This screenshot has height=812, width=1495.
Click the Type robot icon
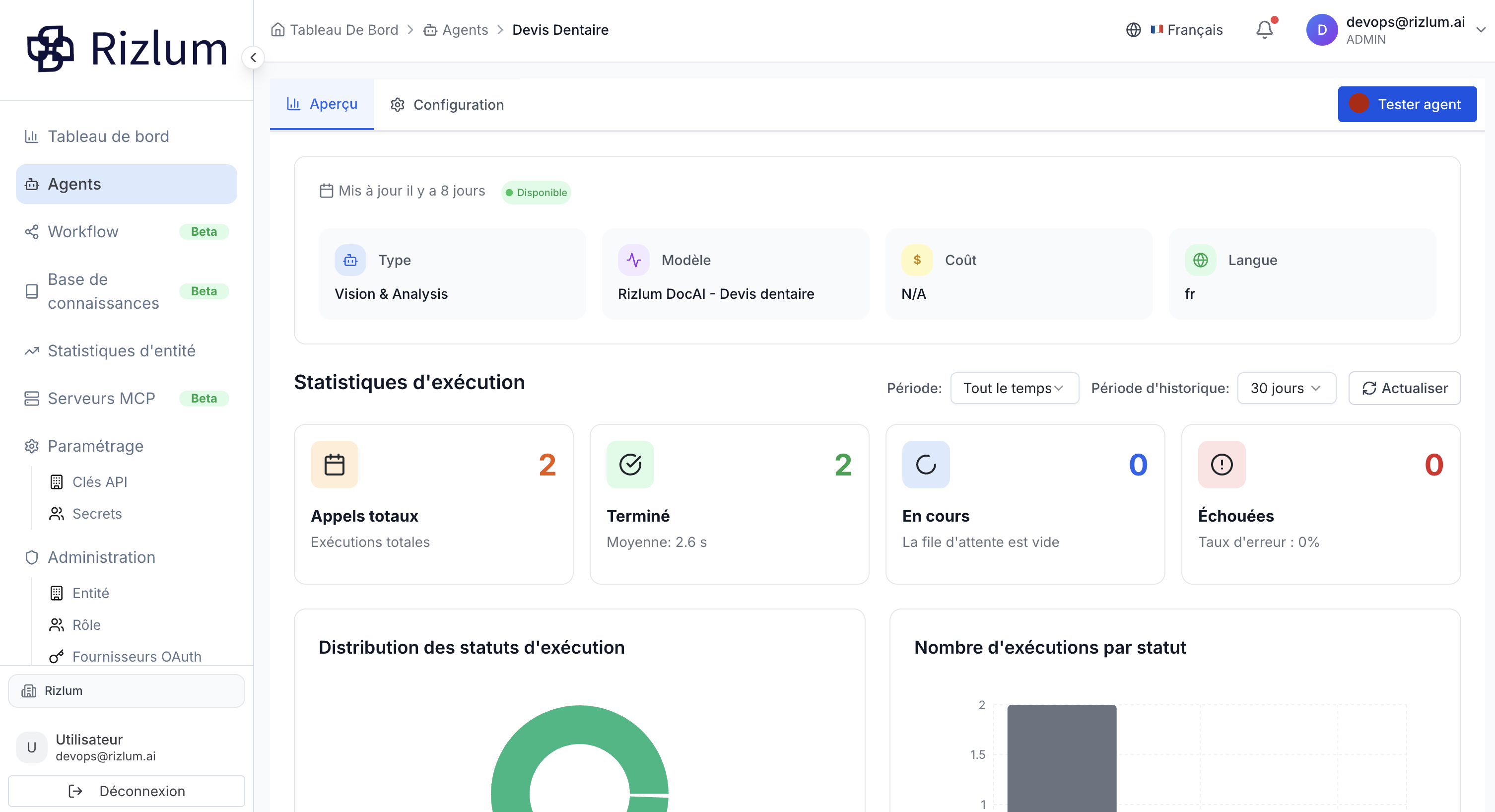[x=350, y=260]
